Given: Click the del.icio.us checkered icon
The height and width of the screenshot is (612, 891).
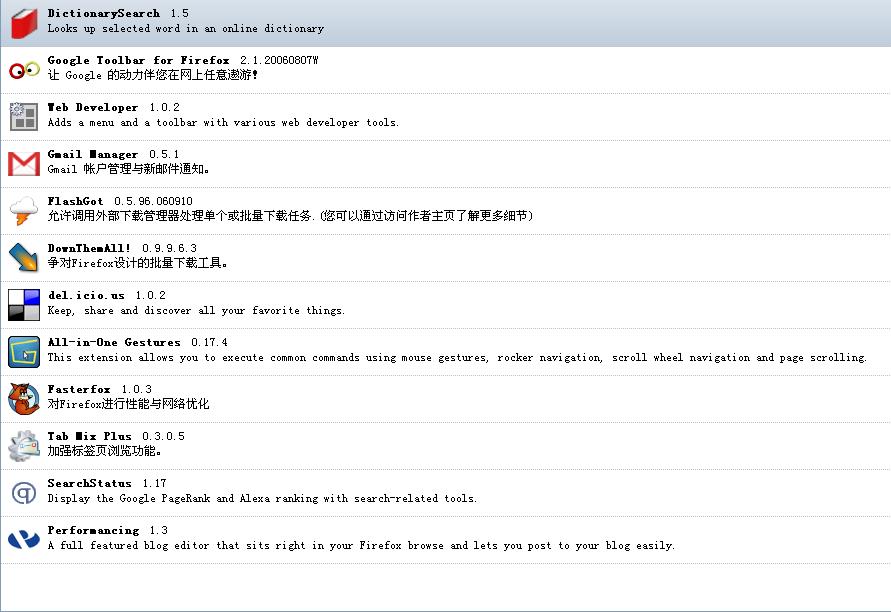Looking at the screenshot, I should [x=24, y=305].
